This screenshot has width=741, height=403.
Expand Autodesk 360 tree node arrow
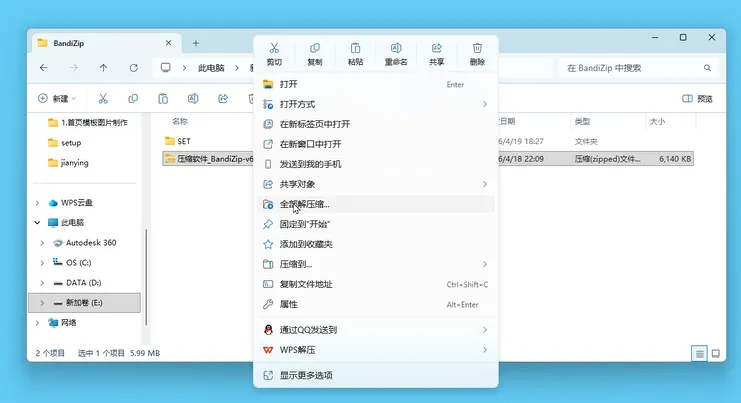coord(42,243)
